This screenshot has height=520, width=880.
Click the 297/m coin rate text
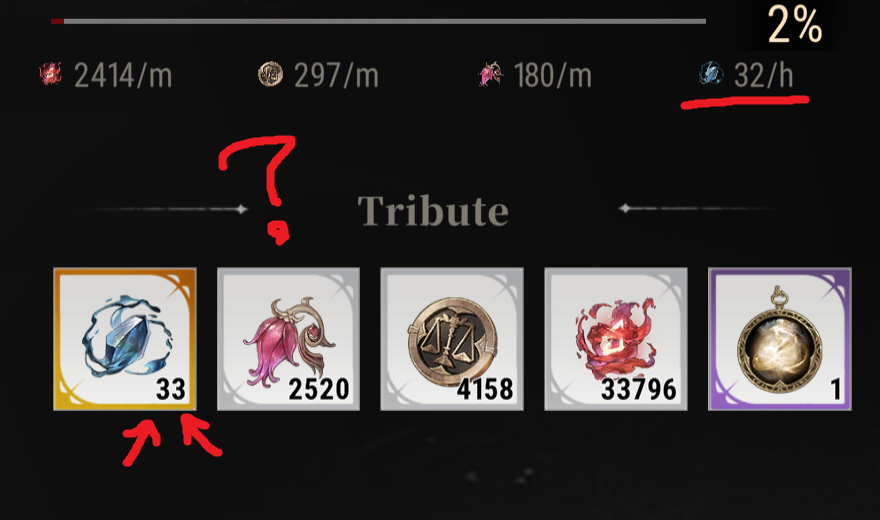coord(336,75)
